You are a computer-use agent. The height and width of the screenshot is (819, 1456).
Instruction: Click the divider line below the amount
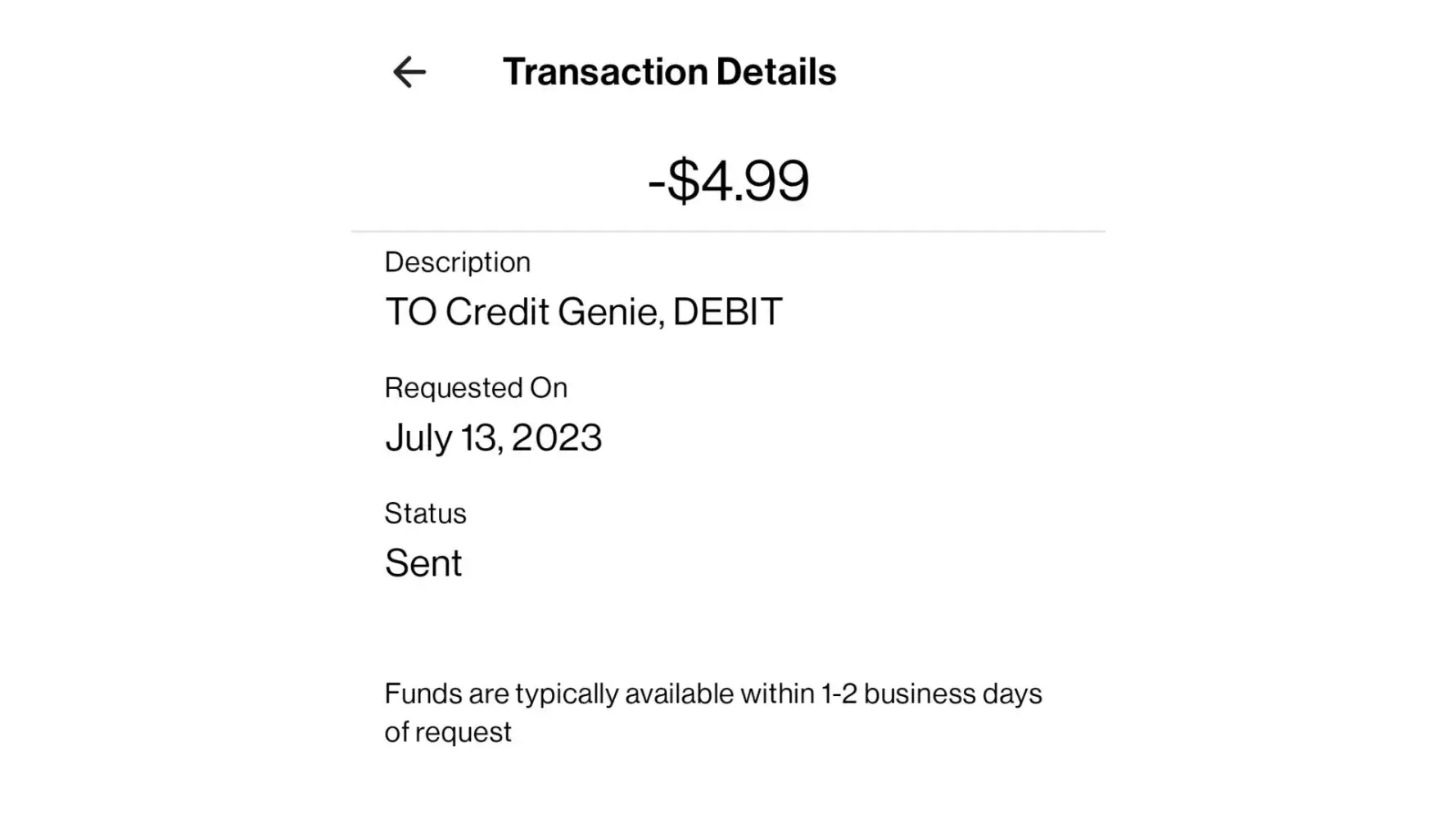[728, 232]
